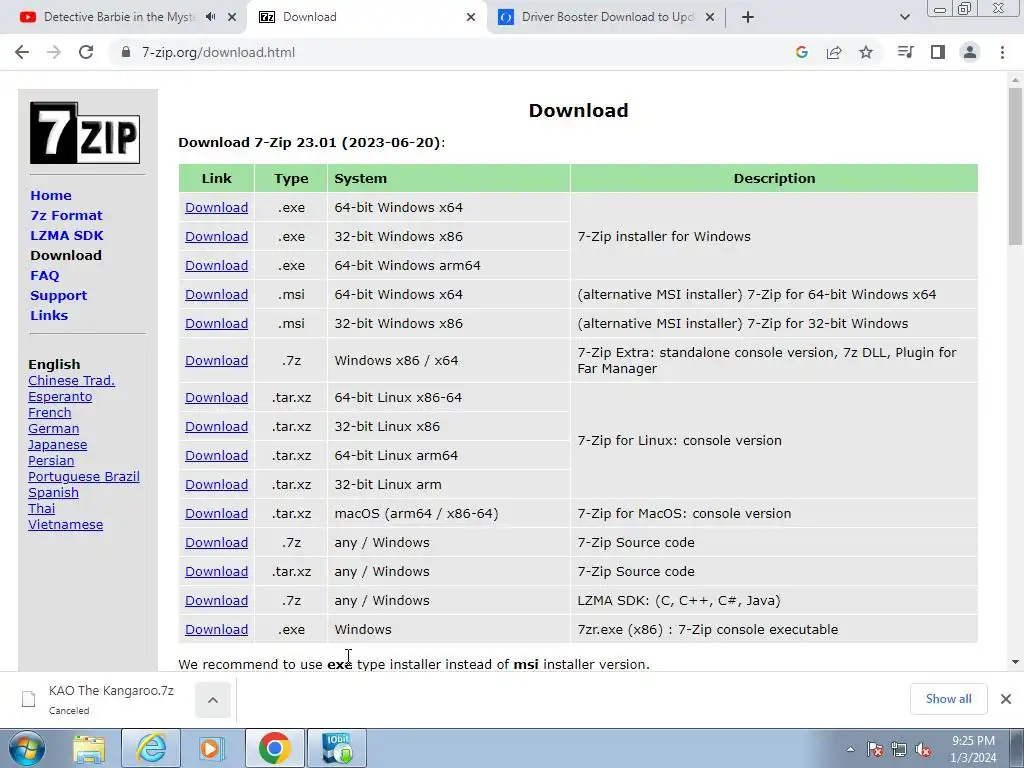Switch language to Vietnamese

65,524
